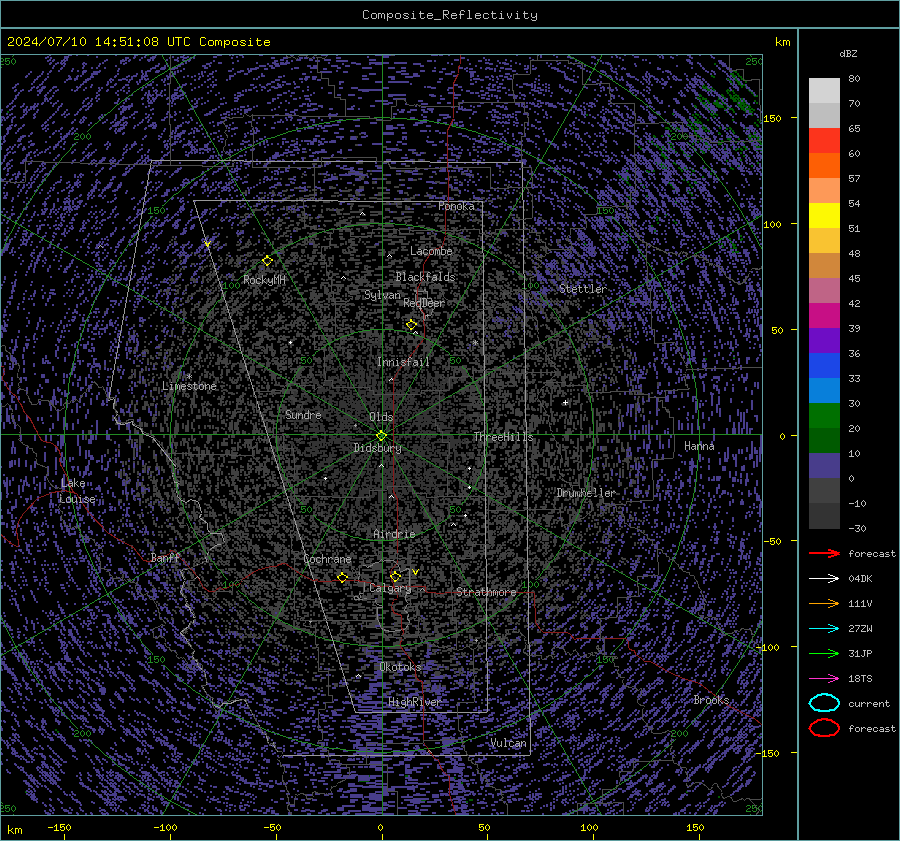This screenshot has width=900, height=841.
Task: Click the yellow V marker northeast of Calgary
Action: [x=415, y=572]
